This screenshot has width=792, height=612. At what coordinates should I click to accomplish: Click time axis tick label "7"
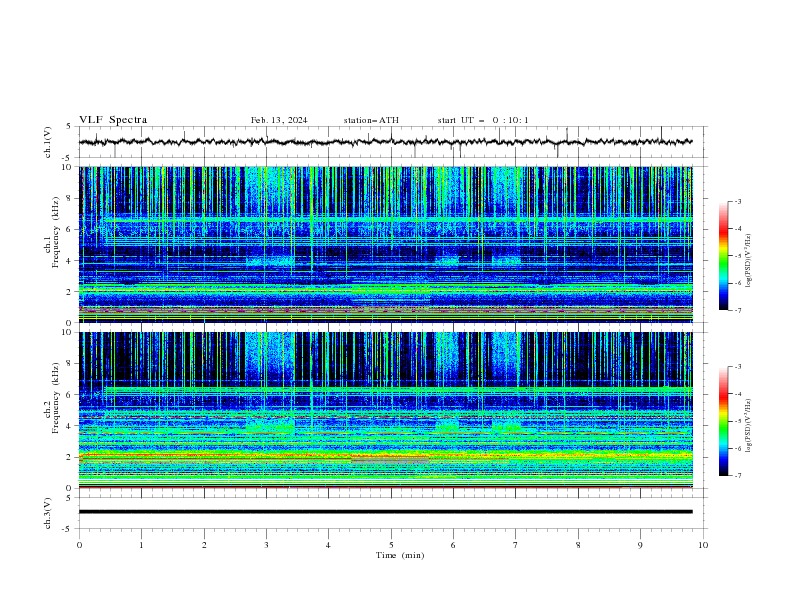pos(516,545)
